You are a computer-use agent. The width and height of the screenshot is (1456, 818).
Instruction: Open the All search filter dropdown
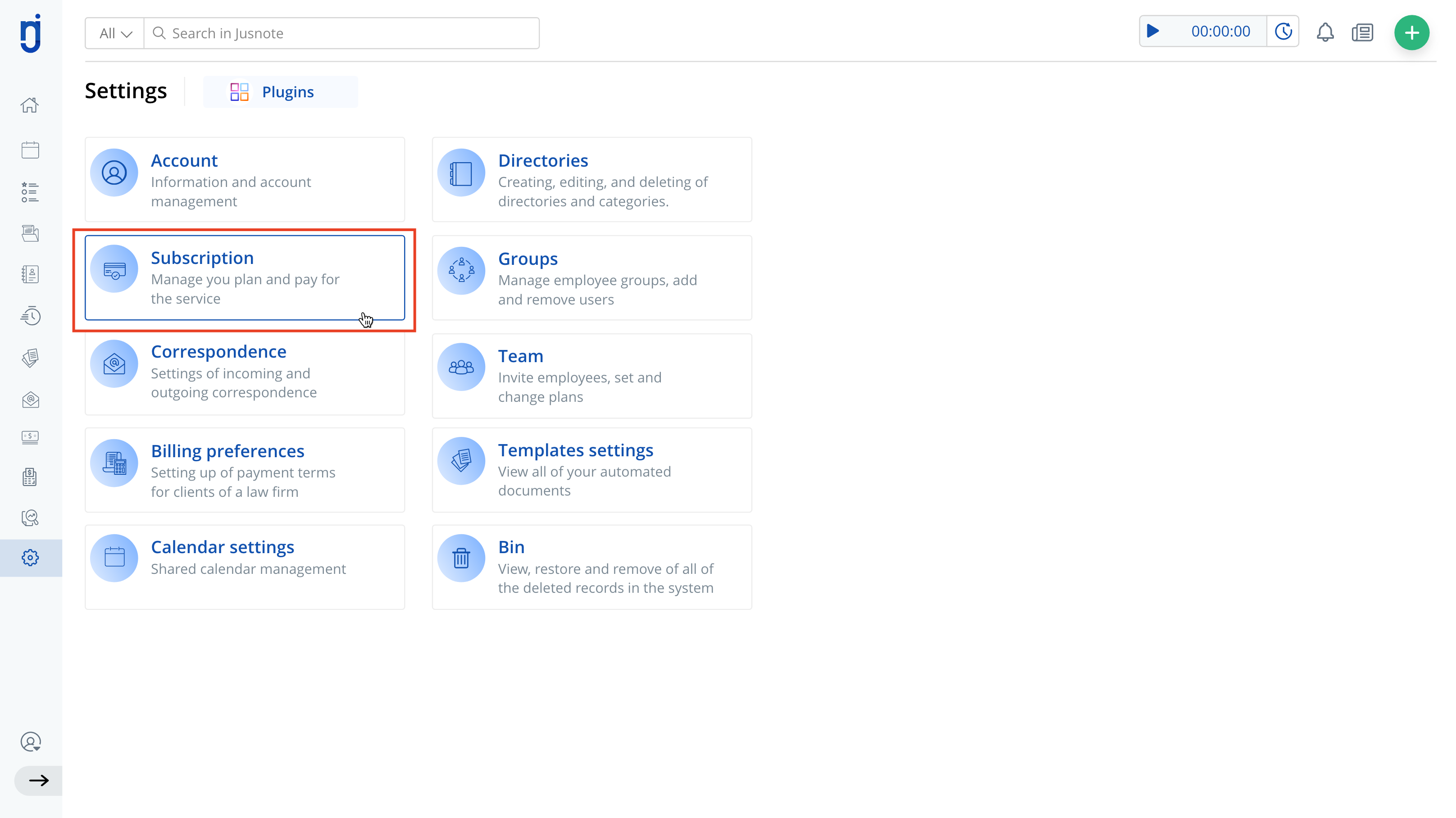click(x=115, y=33)
